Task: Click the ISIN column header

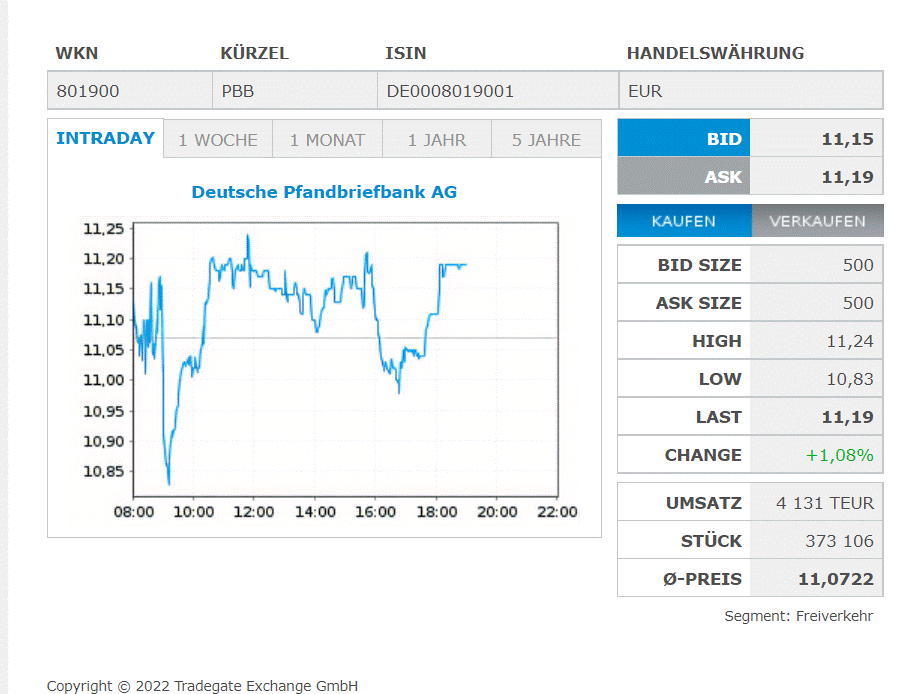Action: coord(405,53)
